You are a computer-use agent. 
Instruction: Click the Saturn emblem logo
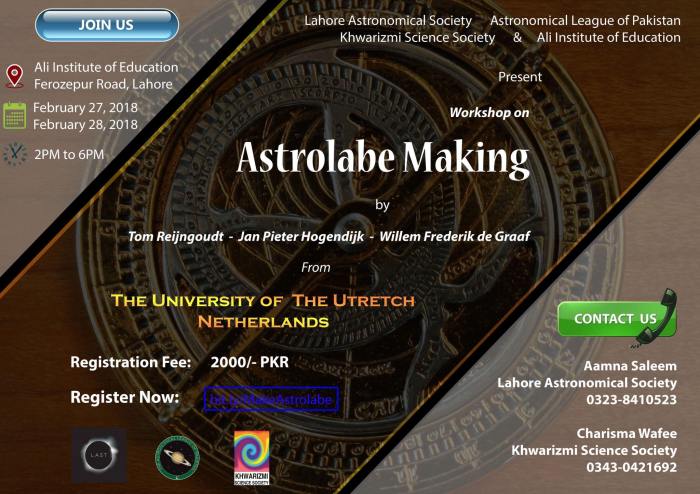(x=176, y=456)
